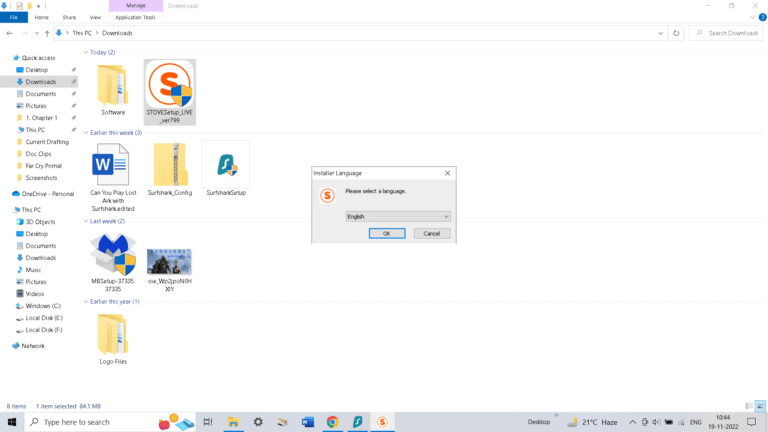Viewport: 768px width, 432px height.
Task: Open File Explorer from the taskbar
Action: 233,422
